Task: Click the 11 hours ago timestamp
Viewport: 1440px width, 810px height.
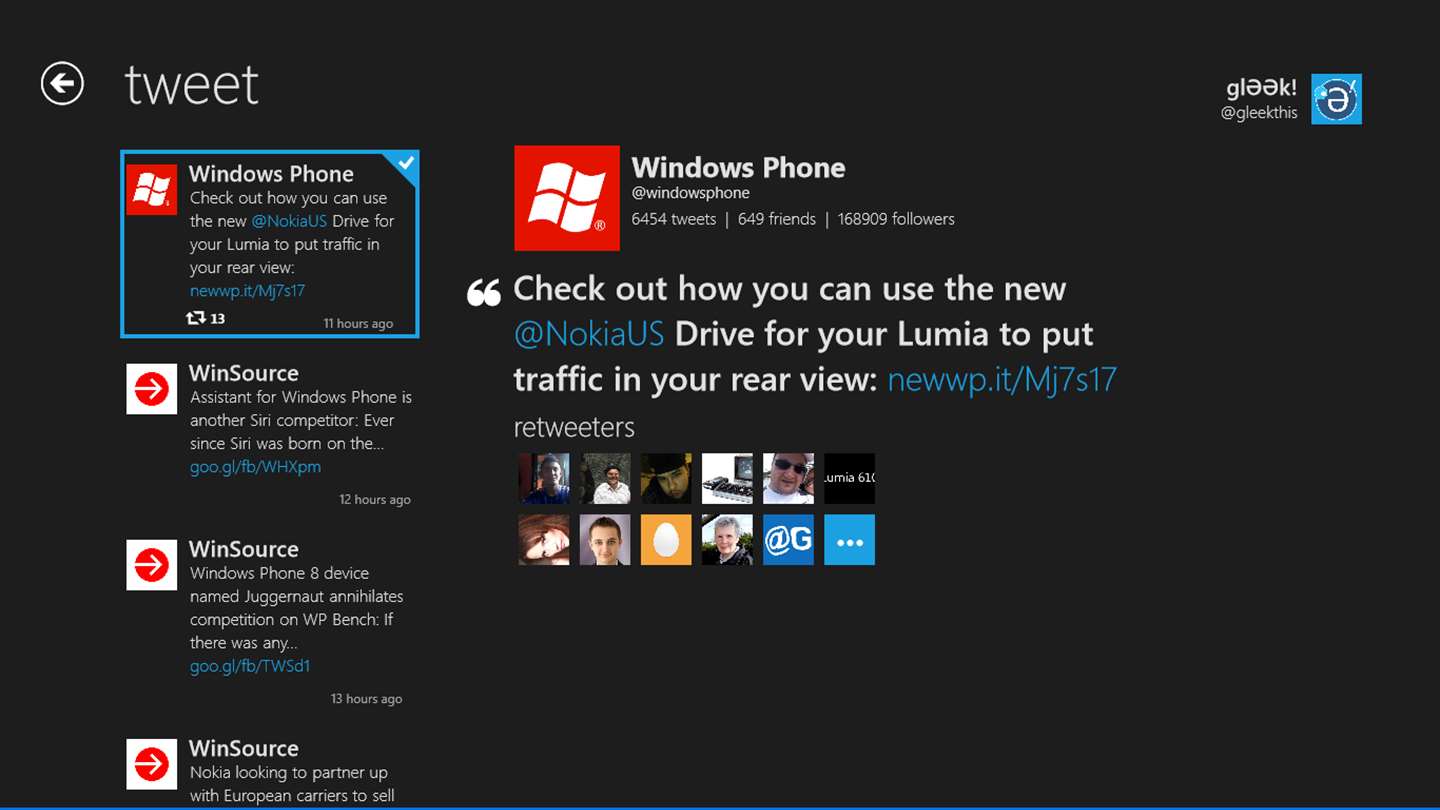Action: [358, 324]
